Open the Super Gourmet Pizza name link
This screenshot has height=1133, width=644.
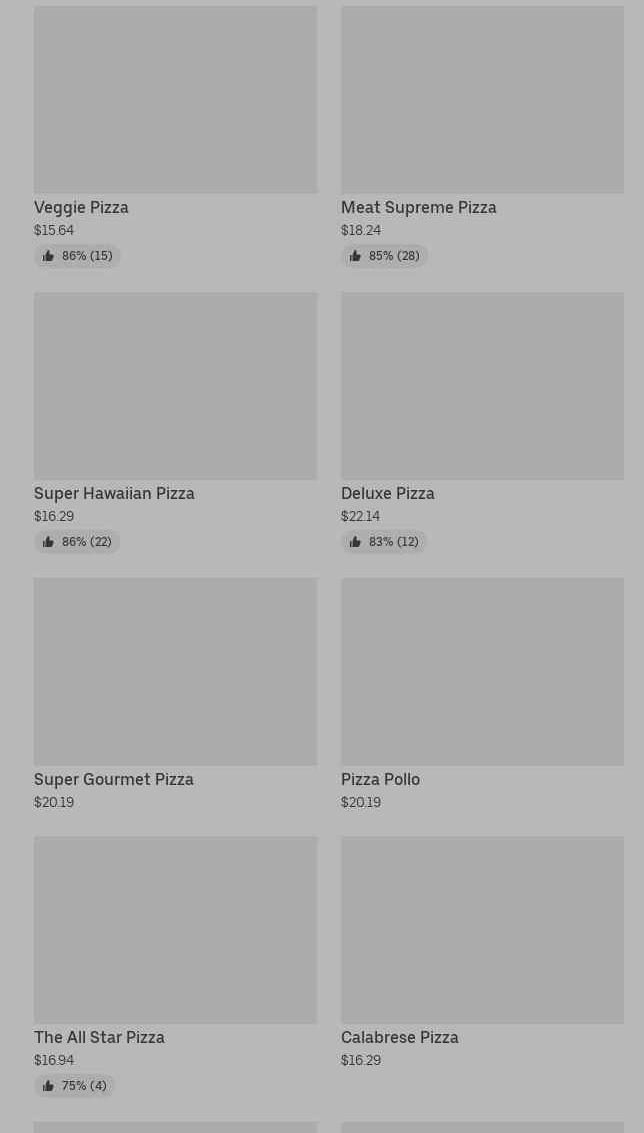coord(114,779)
